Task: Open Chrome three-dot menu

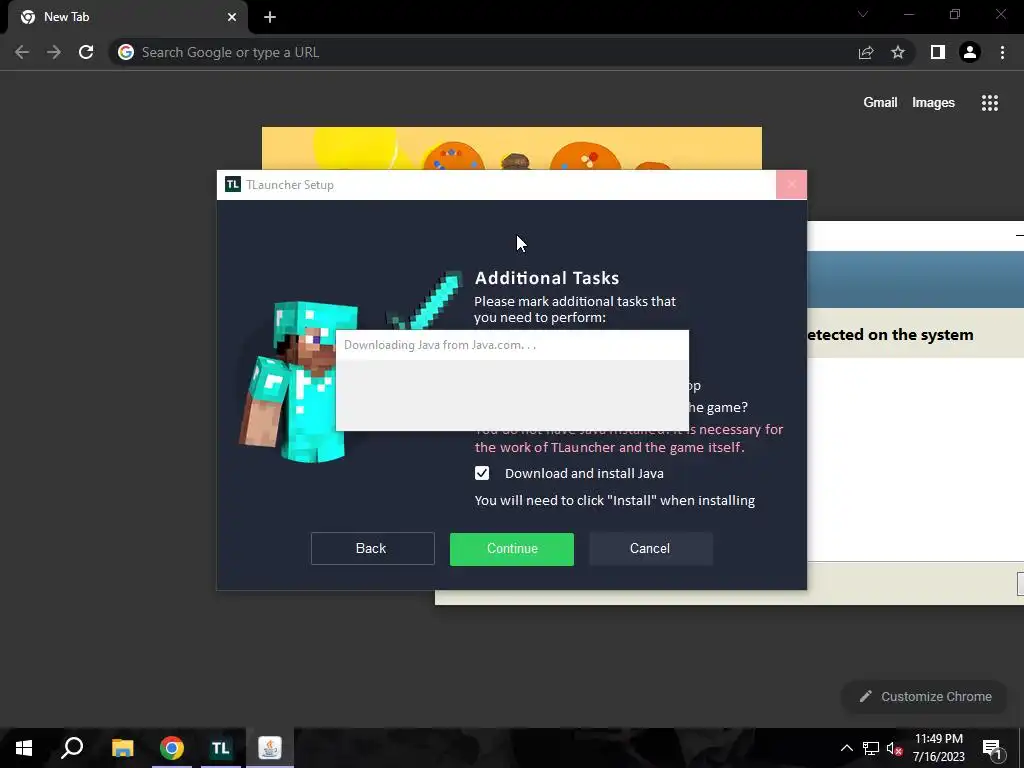Action: [1002, 52]
